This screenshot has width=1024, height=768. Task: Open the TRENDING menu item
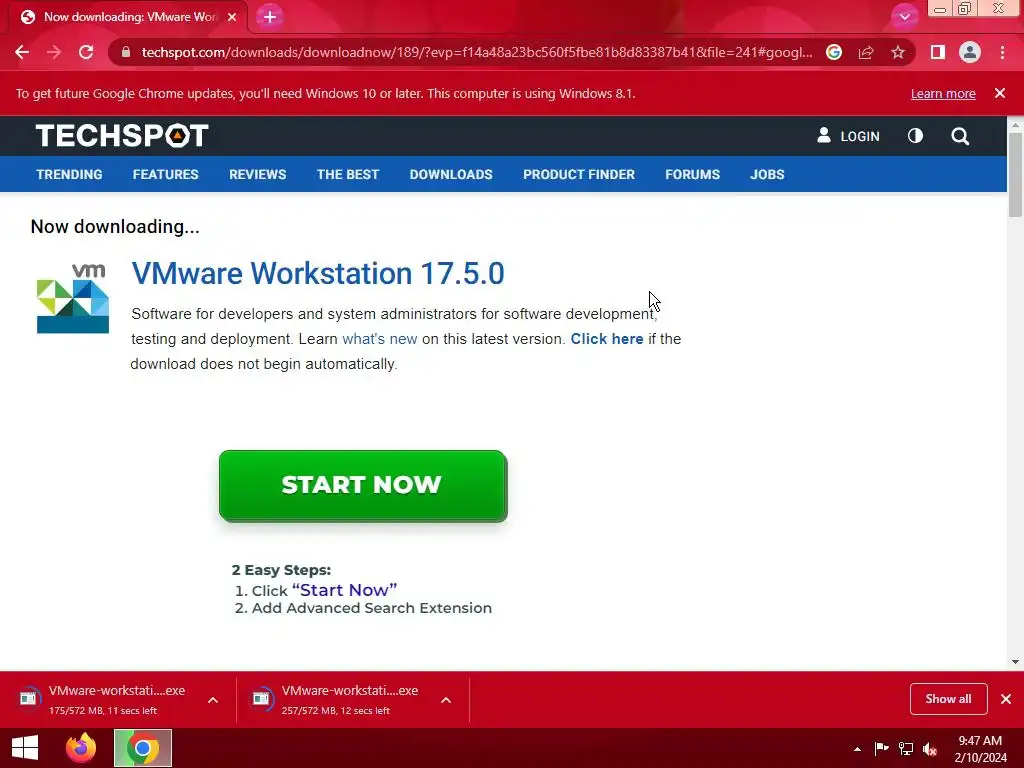(69, 174)
